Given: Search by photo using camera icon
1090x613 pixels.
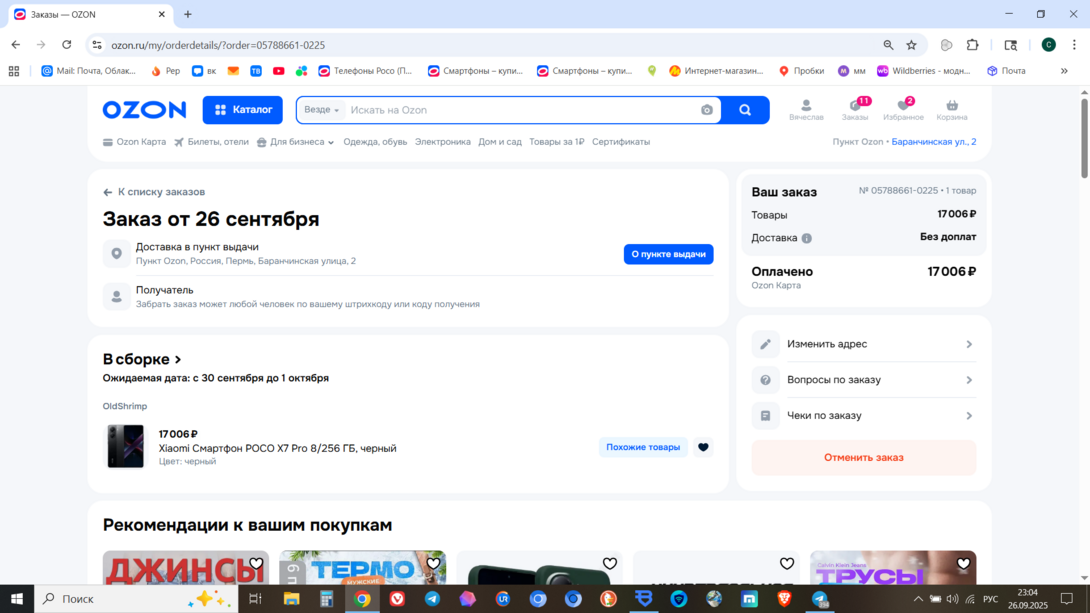Looking at the screenshot, I should [x=707, y=110].
